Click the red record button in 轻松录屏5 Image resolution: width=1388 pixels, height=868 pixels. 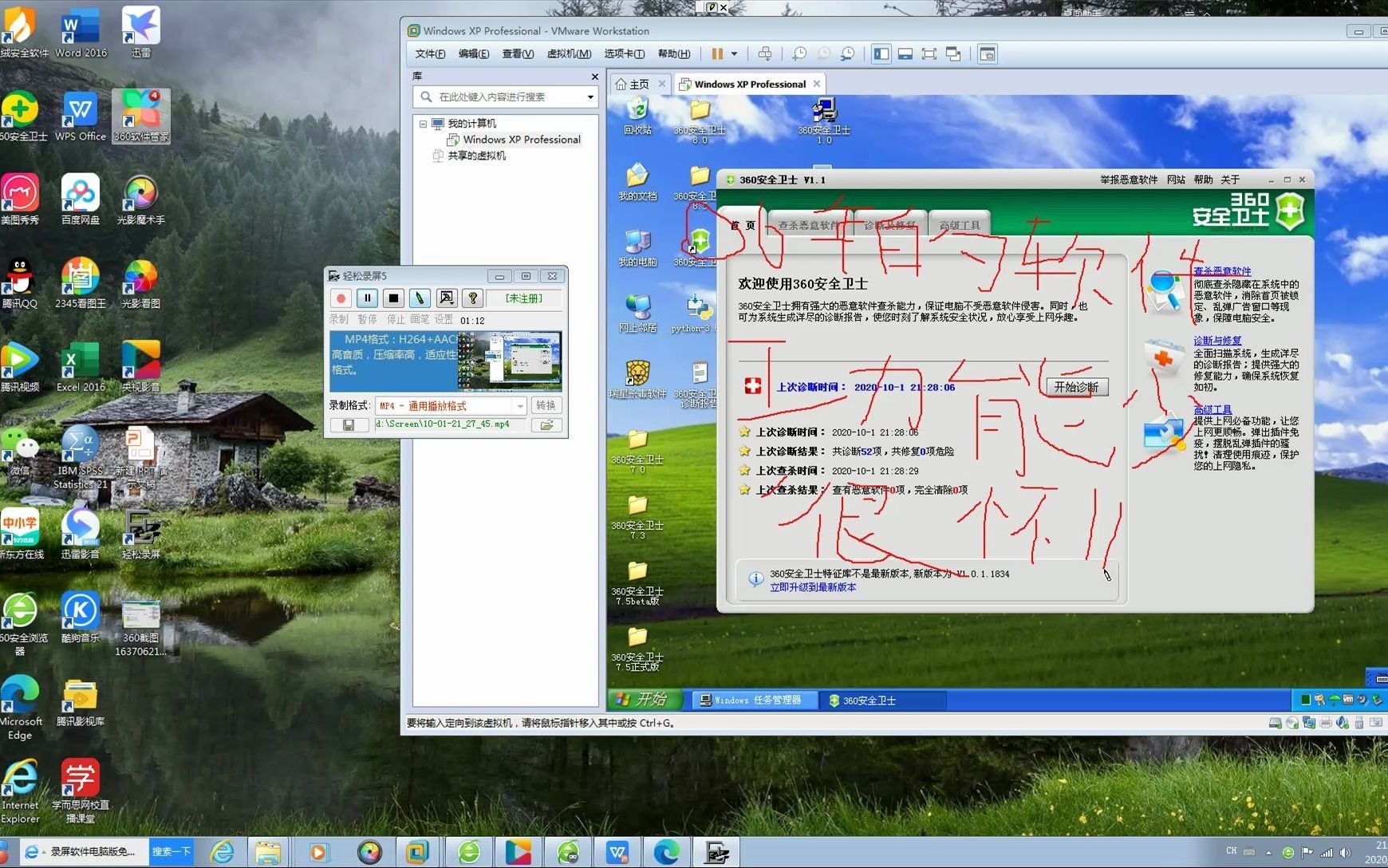click(x=341, y=298)
